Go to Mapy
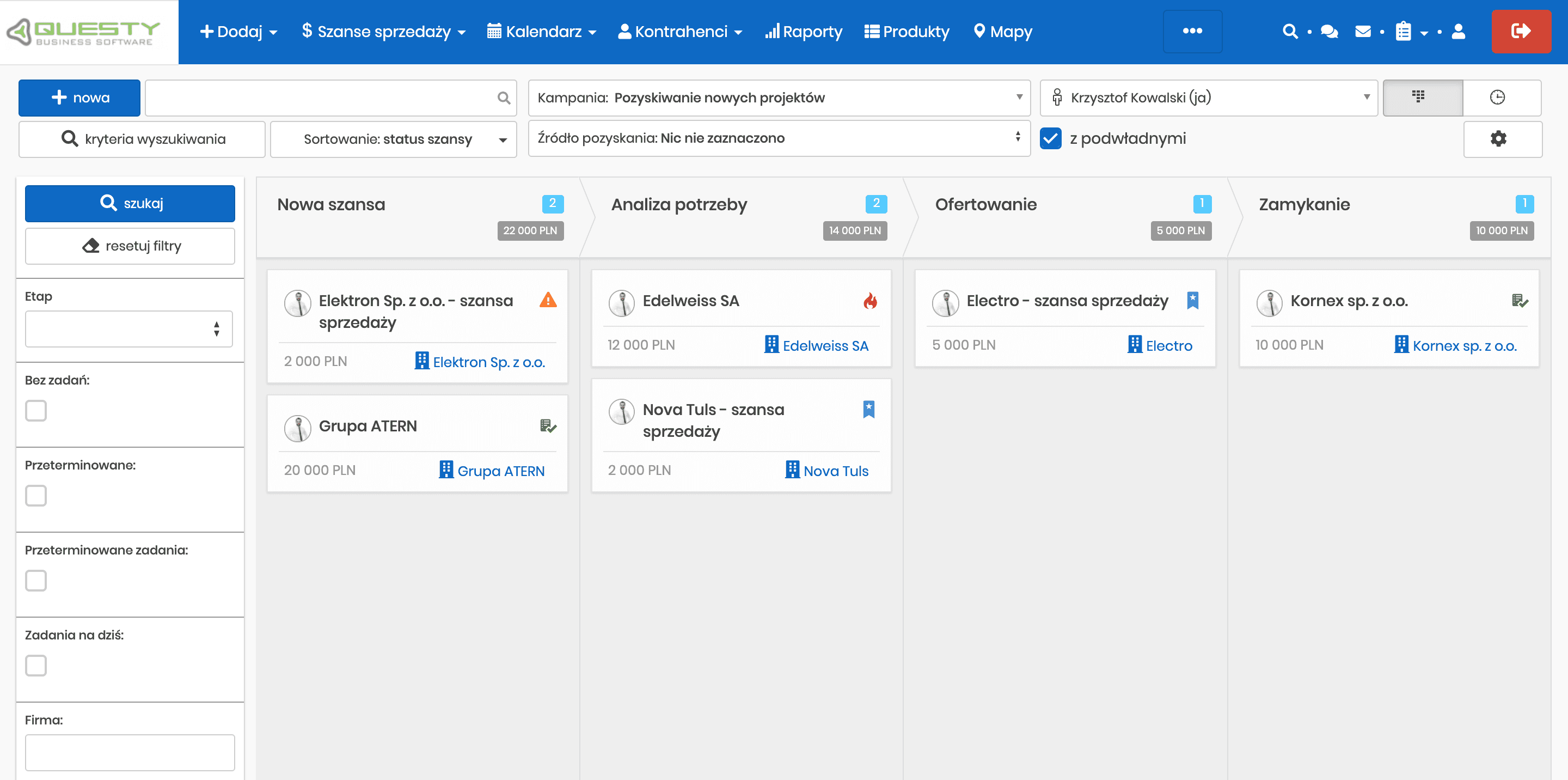Screen dimensions: 1568x780 pos(1002,32)
